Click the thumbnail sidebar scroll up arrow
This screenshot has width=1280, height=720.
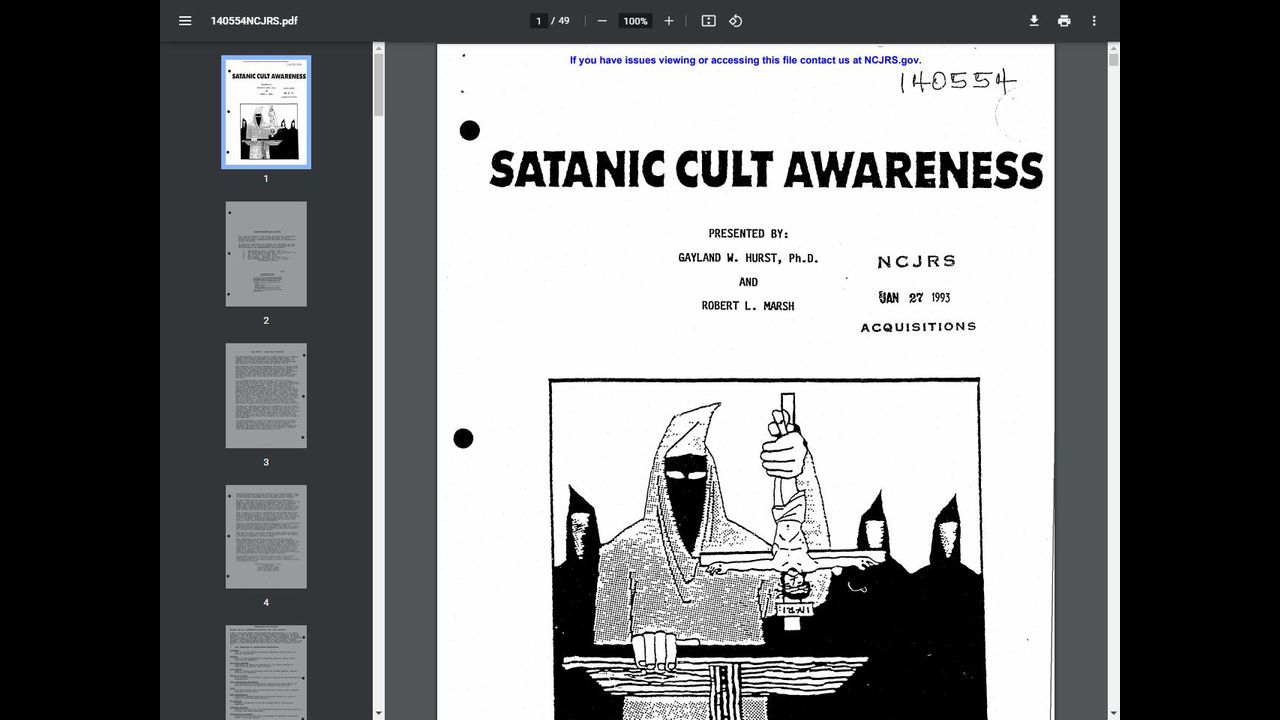click(378, 48)
